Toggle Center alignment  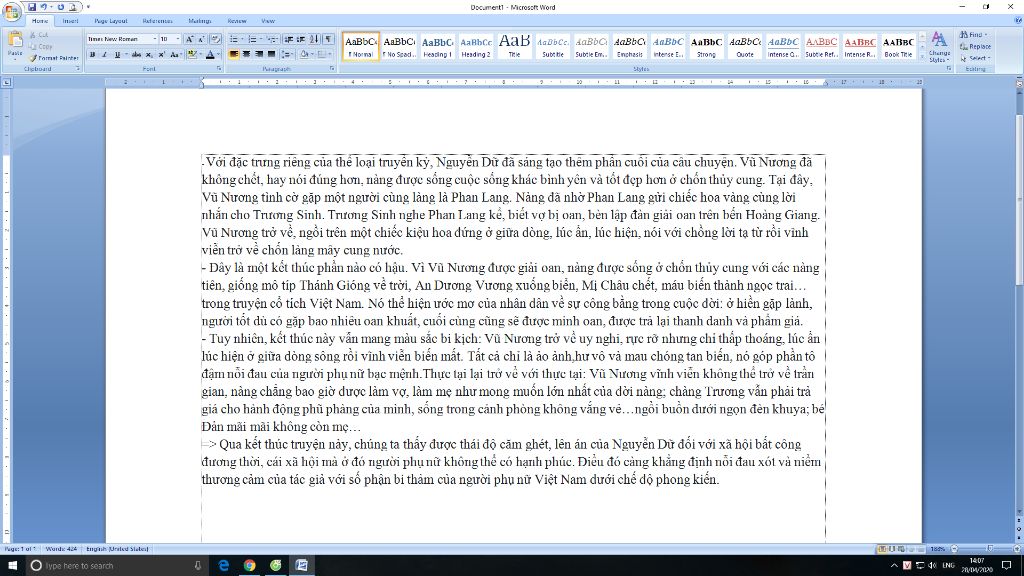tap(246, 54)
